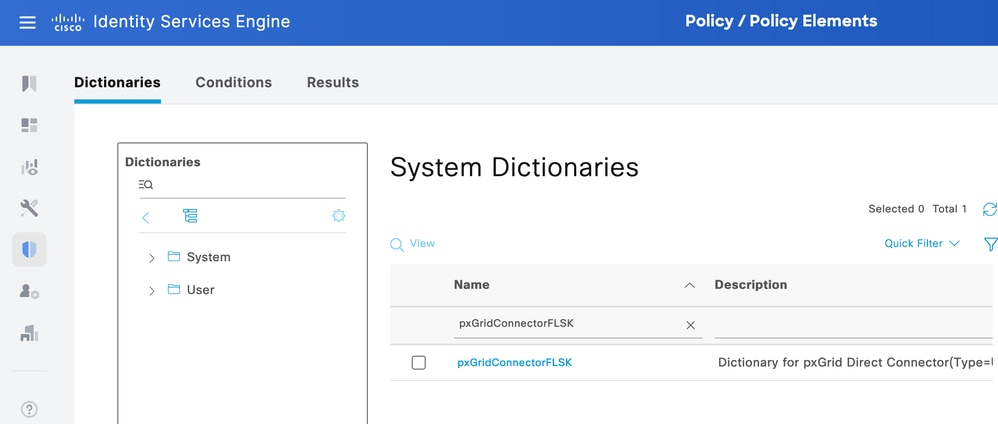Click the Name column header
Viewport: 998px width, 424px height.
pos(472,285)
